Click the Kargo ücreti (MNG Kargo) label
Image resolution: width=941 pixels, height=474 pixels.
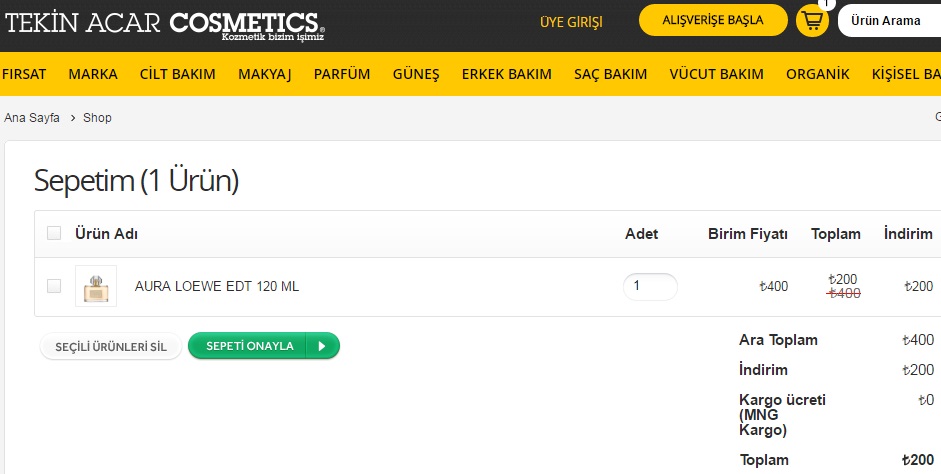(x=783, y=415)
